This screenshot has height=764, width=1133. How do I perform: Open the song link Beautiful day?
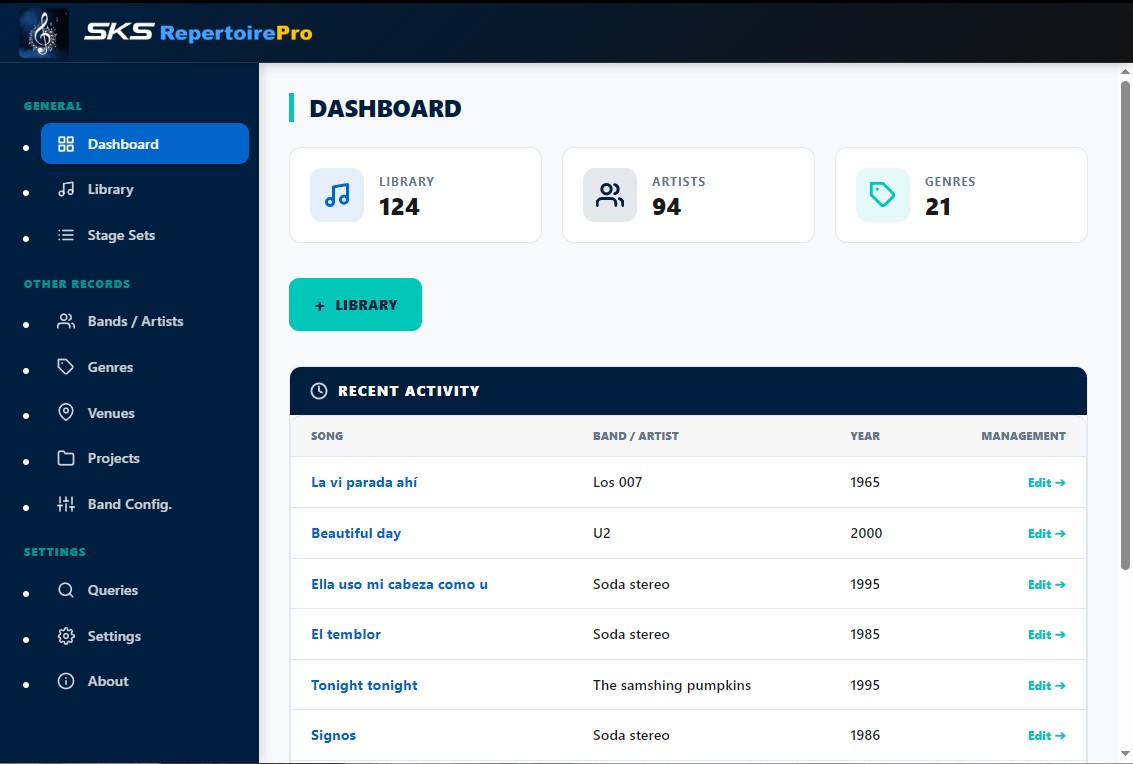click(356, 533)
